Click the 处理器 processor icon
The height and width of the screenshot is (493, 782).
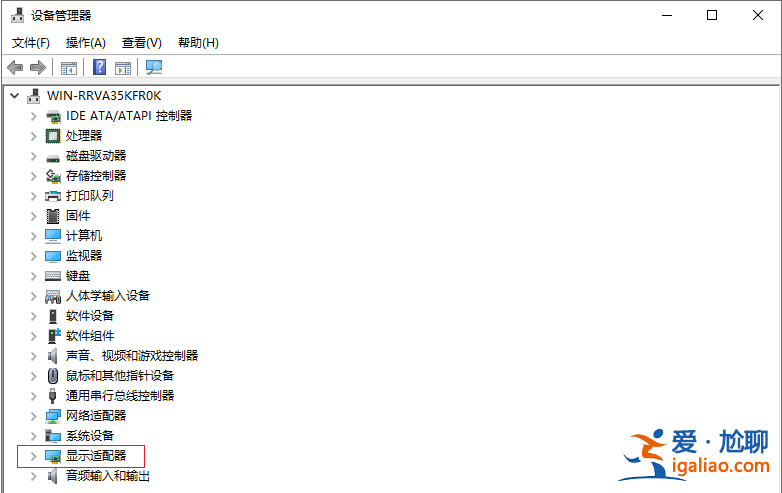point(53,136)
